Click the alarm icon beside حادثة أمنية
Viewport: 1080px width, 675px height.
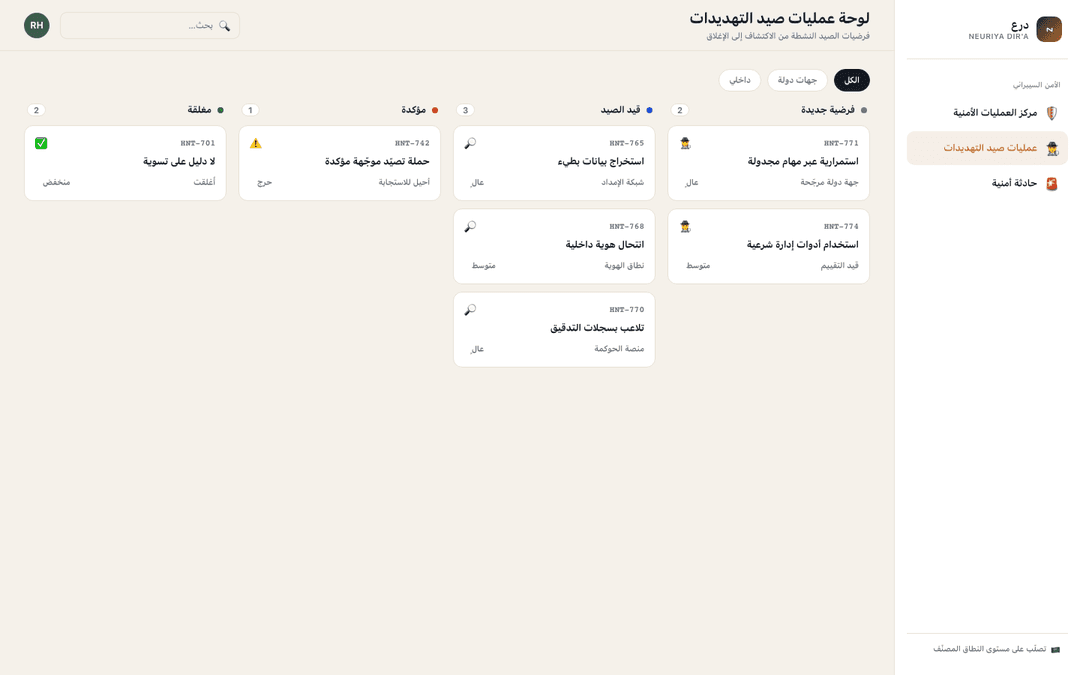point(1051,183)
